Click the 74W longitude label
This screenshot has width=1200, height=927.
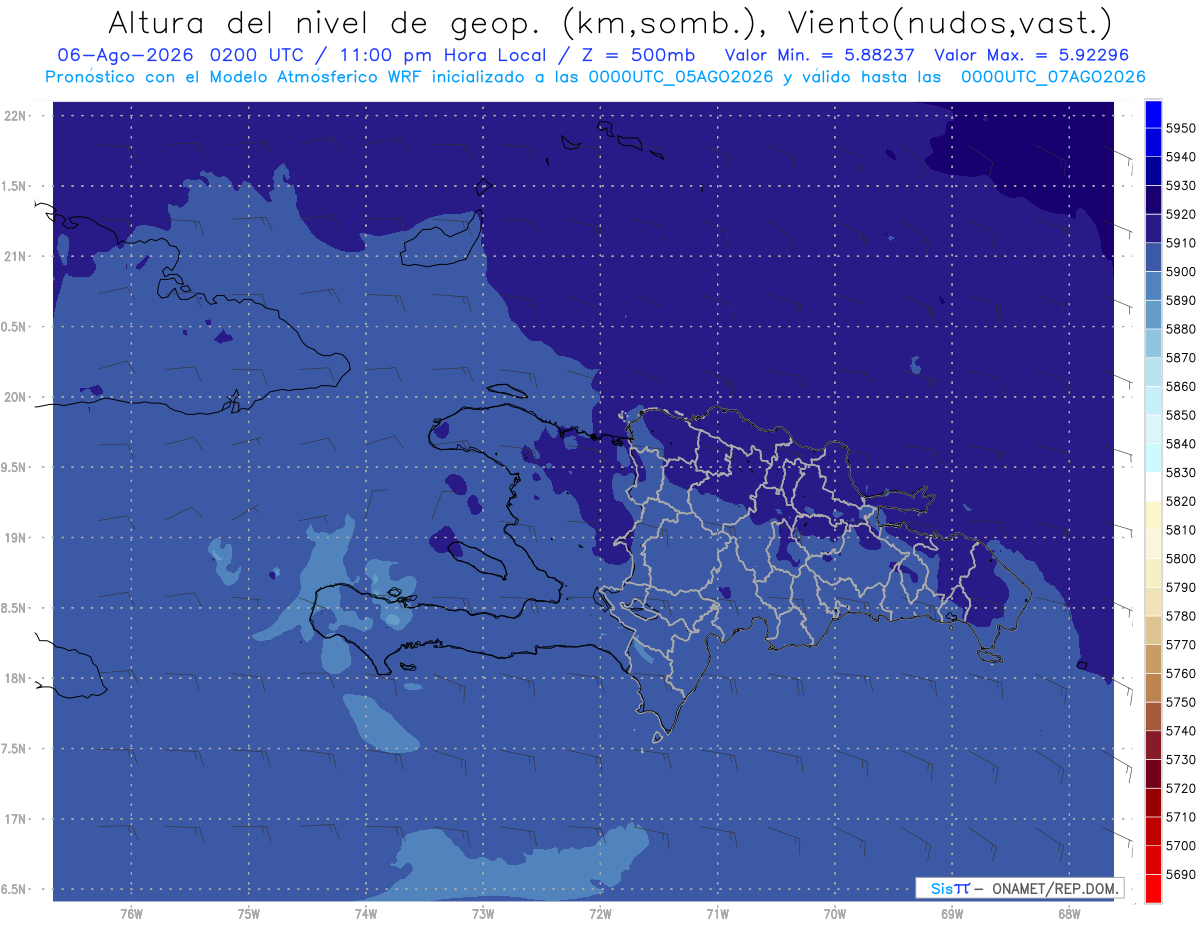tap(366, 914)
